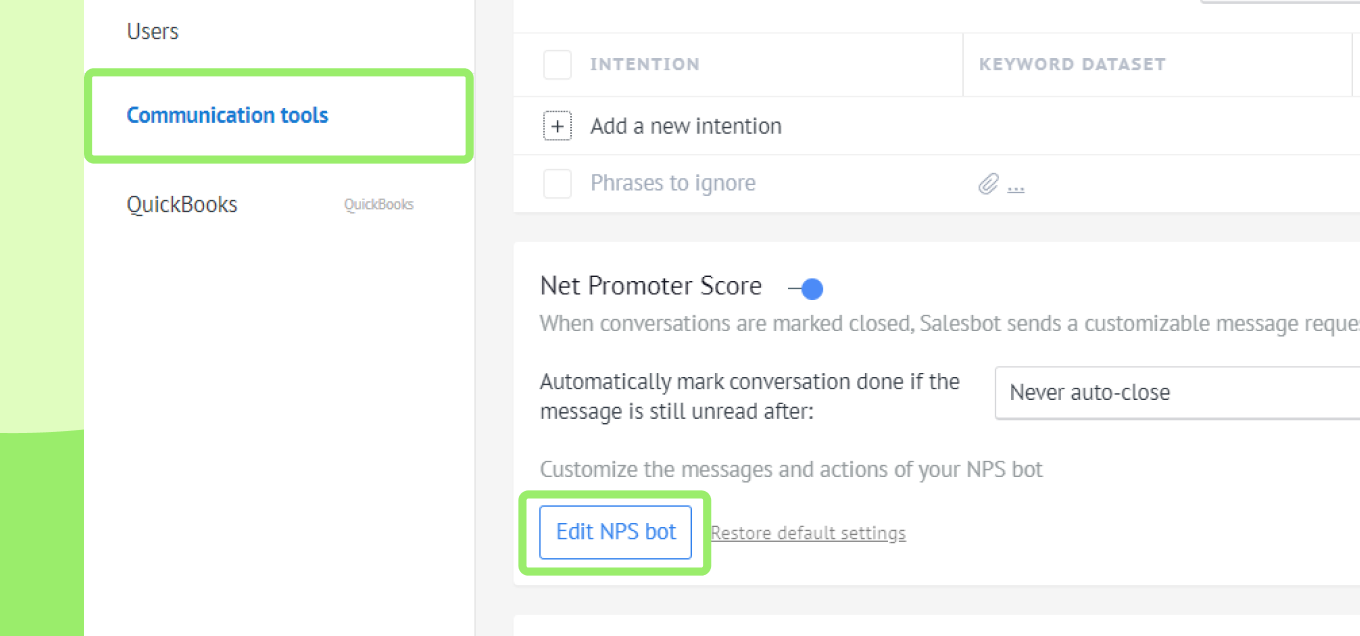The image size is (1360, 636).
Task: Open the ellipsis link next to paperclip
Action: [1016, 185]
